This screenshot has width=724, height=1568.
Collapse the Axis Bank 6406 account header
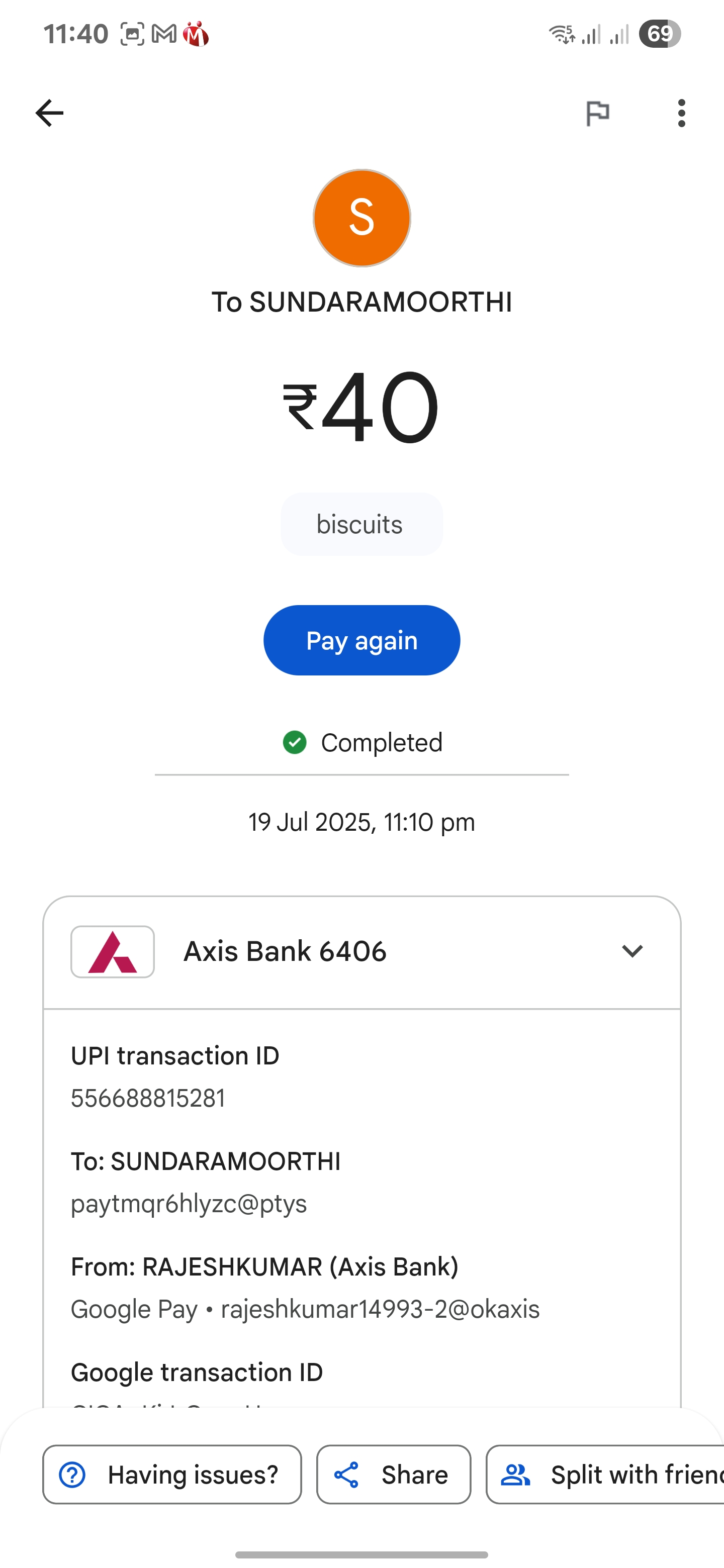click(x=361, y=952)
